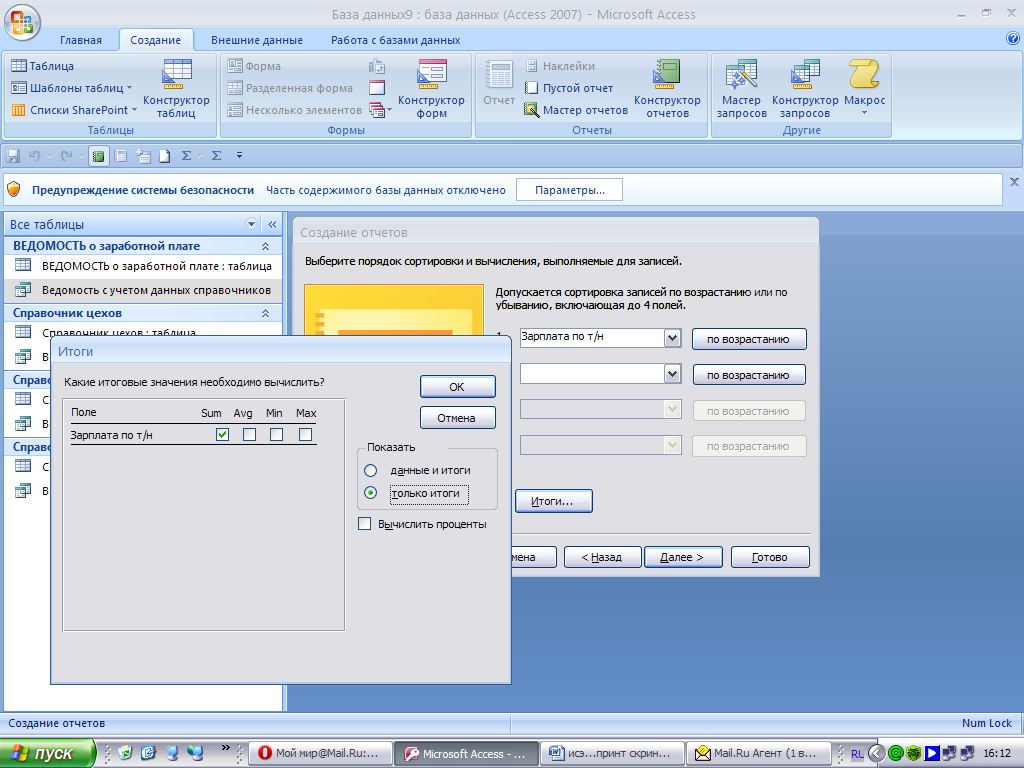This screenshot has width=1024, height=768.
Task: Check the Sum box for Зарплата по т/н
Action: (222, 434)
